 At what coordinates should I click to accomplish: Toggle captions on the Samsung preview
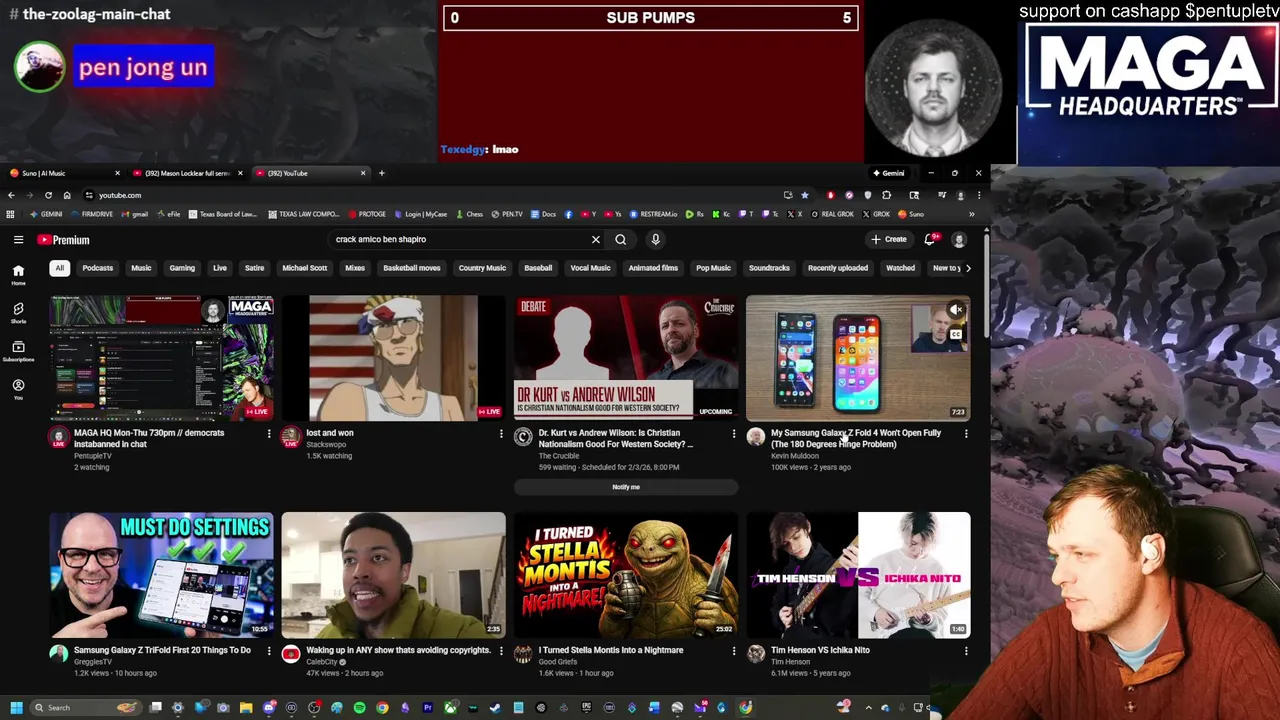pyautogui.click(x=956, y=335)
